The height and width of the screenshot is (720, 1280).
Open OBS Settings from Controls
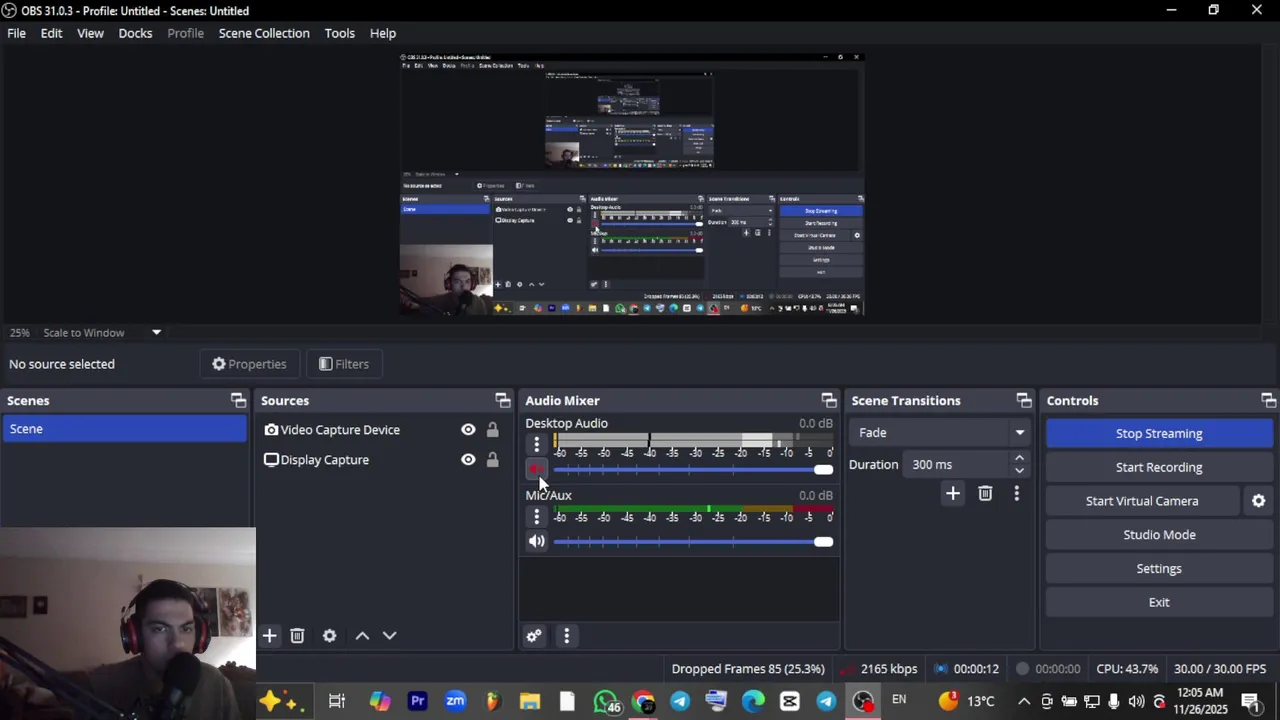pyautogui.click(x=1159, y=569)
